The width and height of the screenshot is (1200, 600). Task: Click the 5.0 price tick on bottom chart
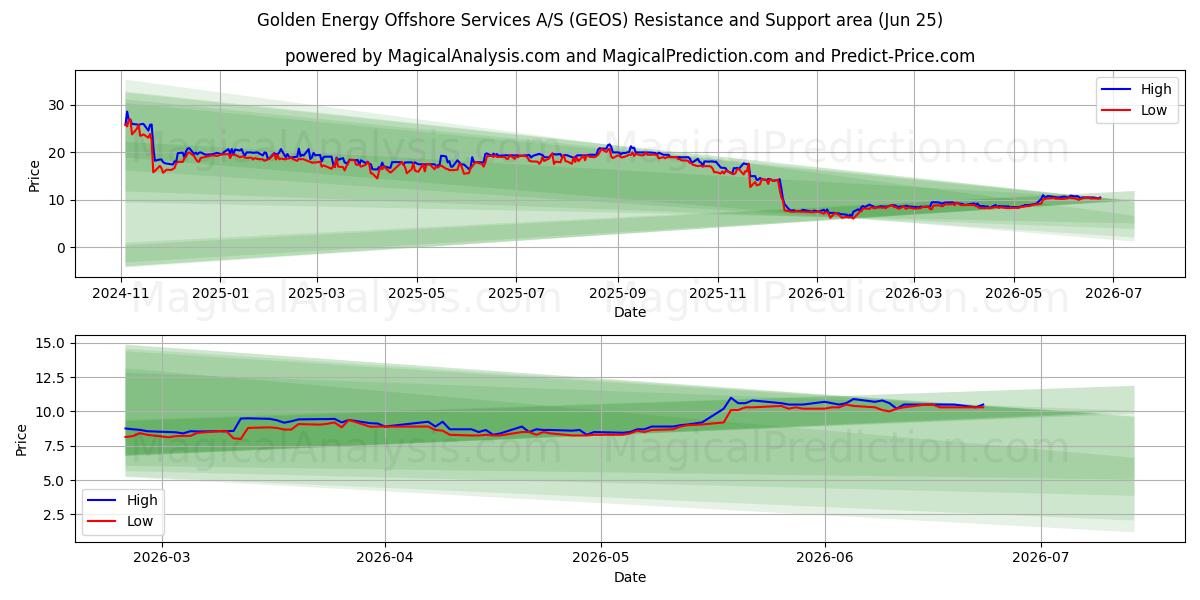pos(54,481)
